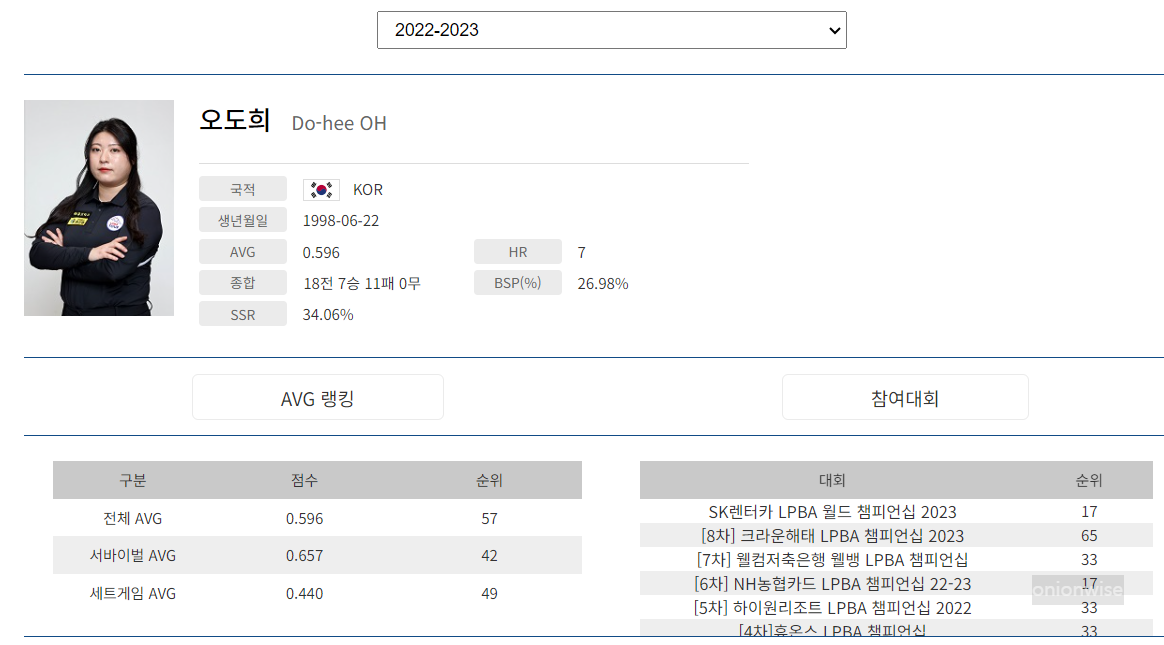The width and height of the screenshot is (1164, 645).
Task: Select a different season from the combo box
Action: (x=611, y=30)
